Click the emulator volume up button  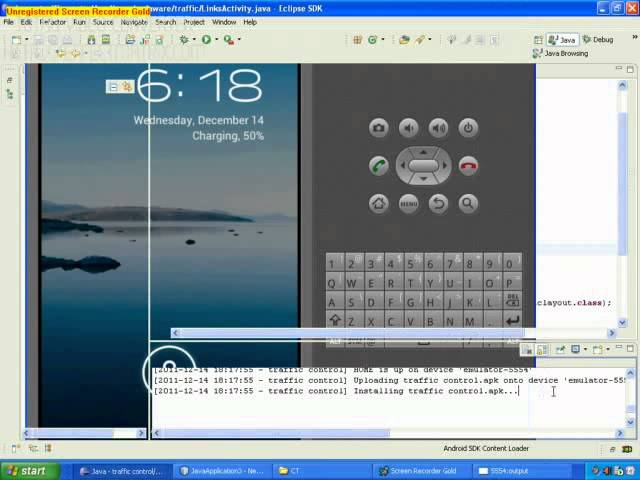tap(438, 128)
